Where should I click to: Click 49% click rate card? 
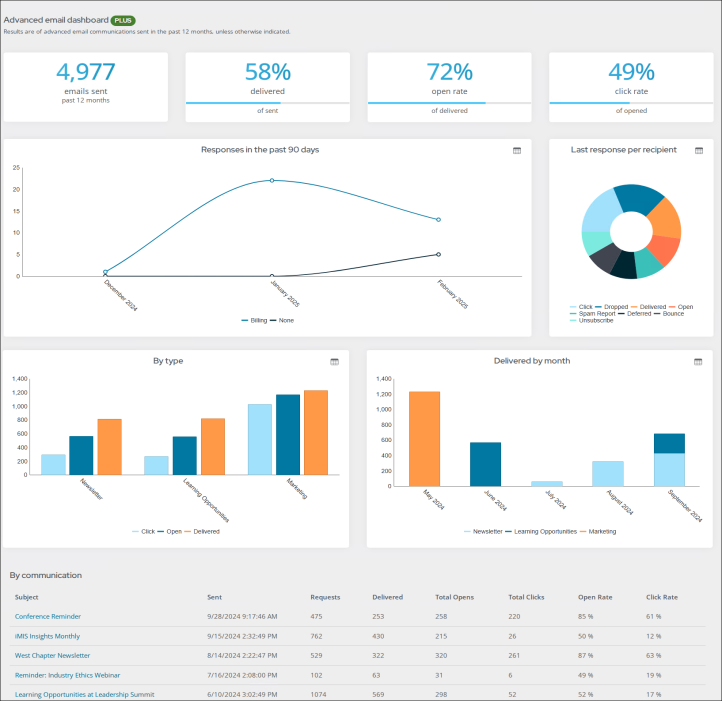(631, 87)
